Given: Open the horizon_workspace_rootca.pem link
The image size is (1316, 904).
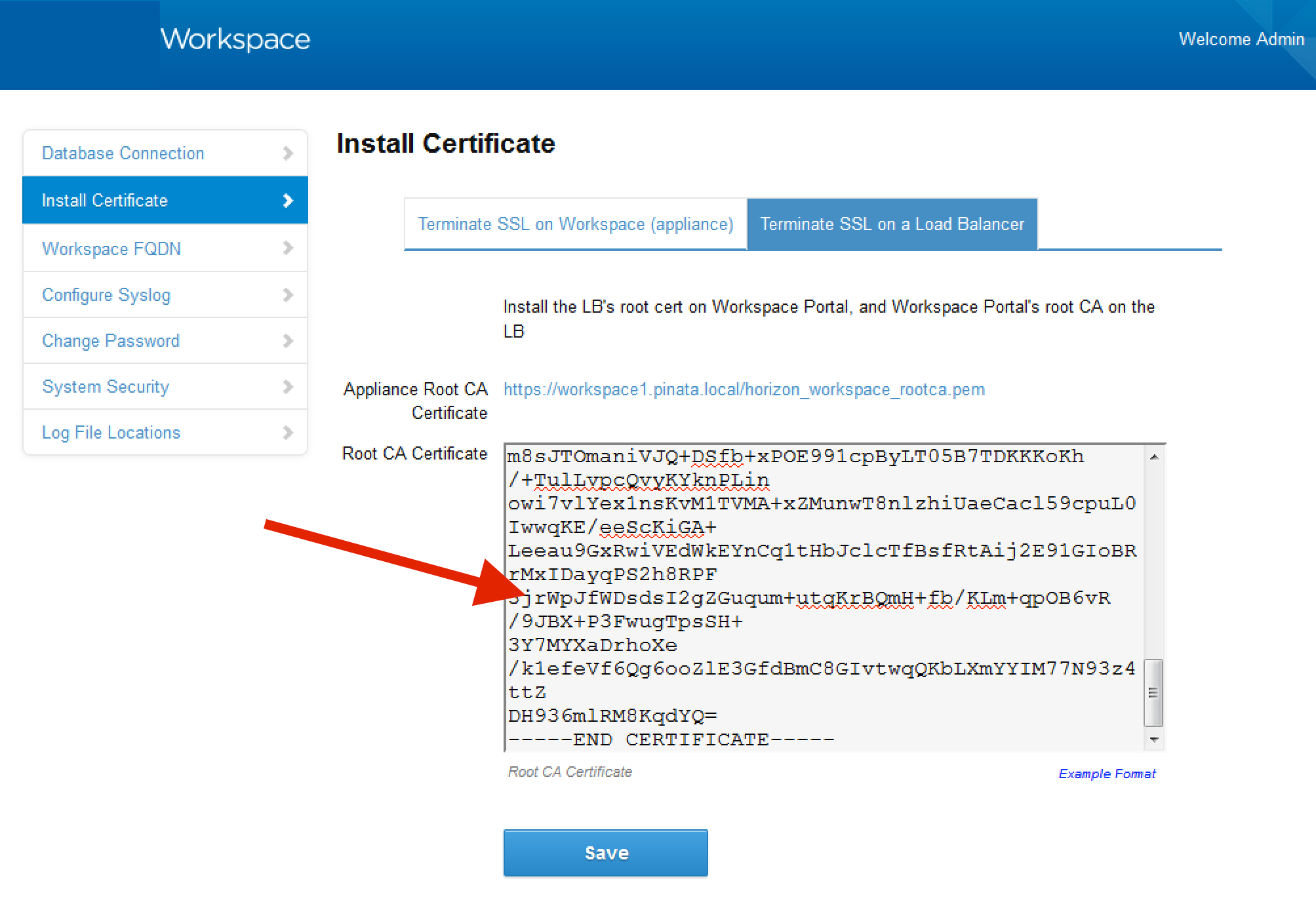Looking at the screenshot, I should point(744,389).
